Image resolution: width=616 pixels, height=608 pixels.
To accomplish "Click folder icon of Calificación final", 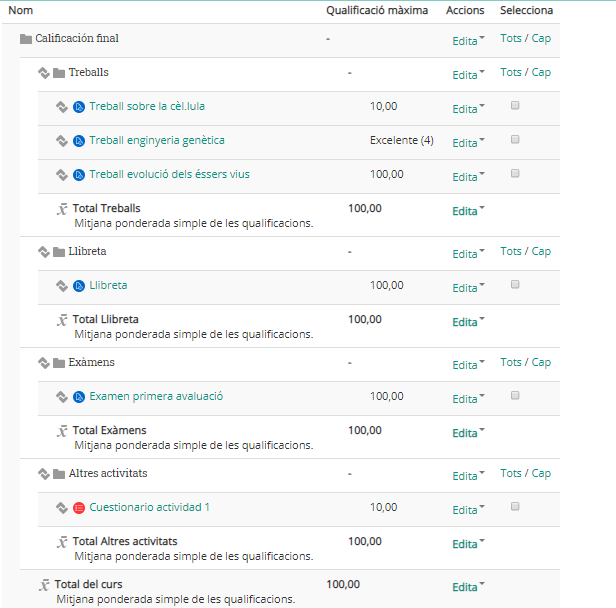I will coord(26,39).
